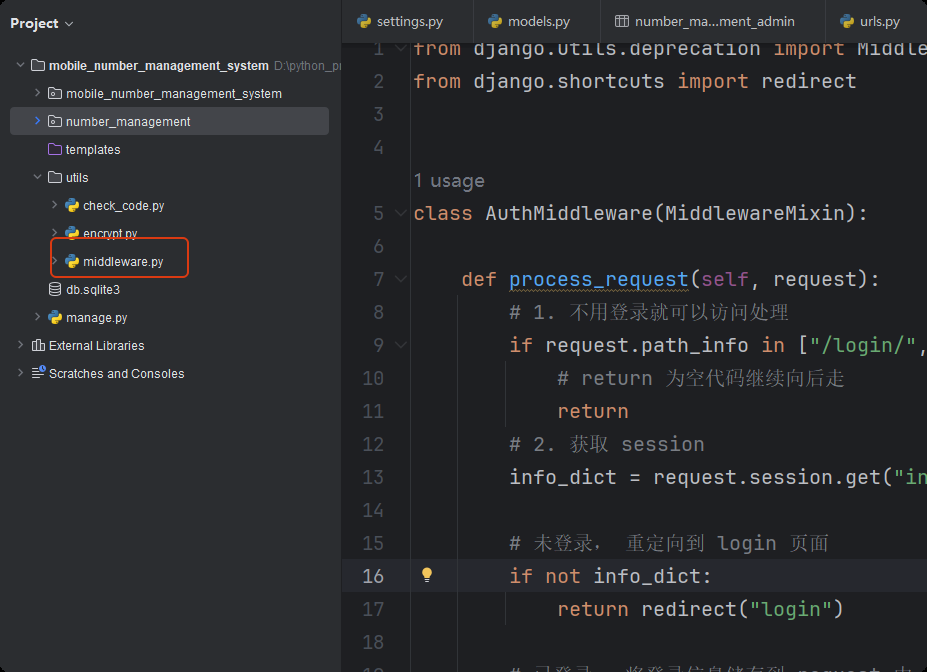
Task: Click the number_management package icon
Action: [x=55, y=121]
